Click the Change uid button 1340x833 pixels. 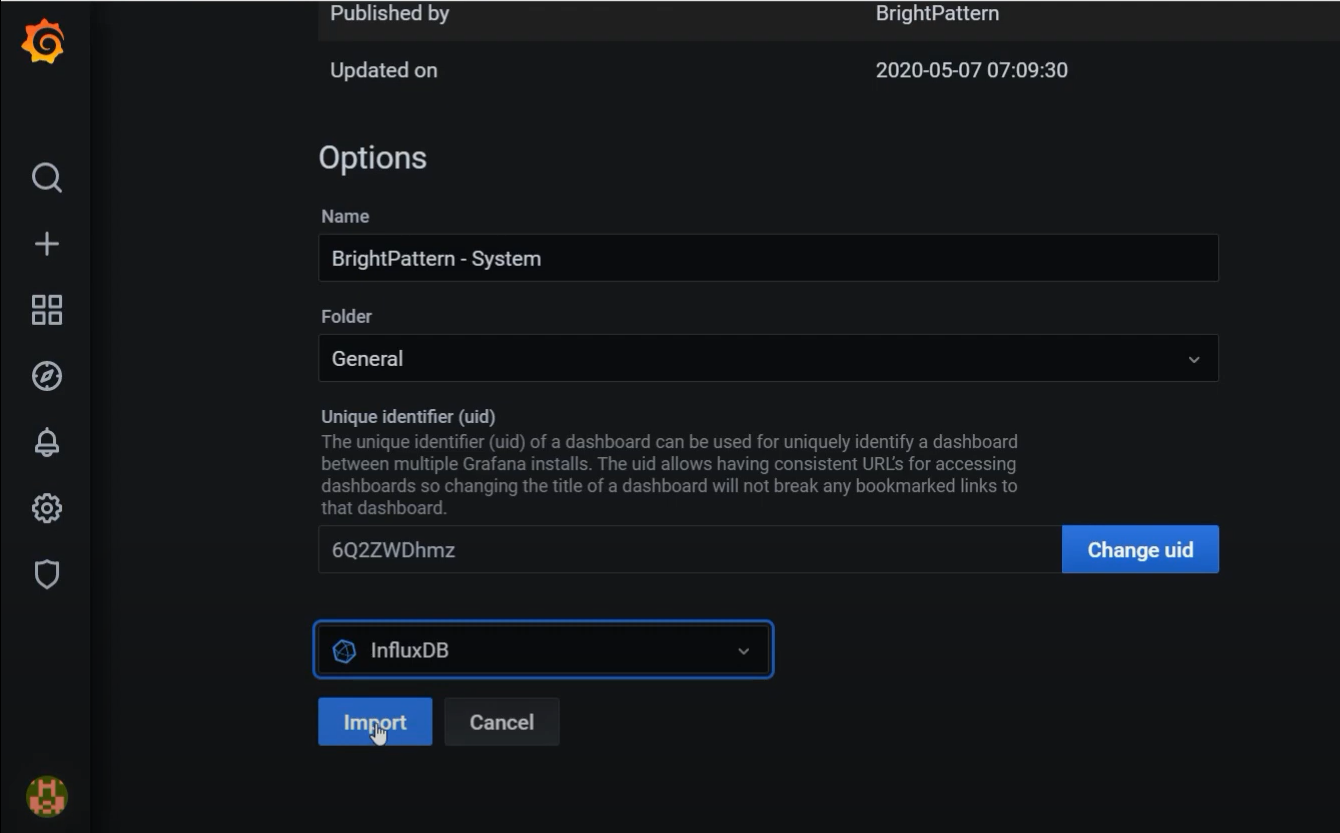1140,550
